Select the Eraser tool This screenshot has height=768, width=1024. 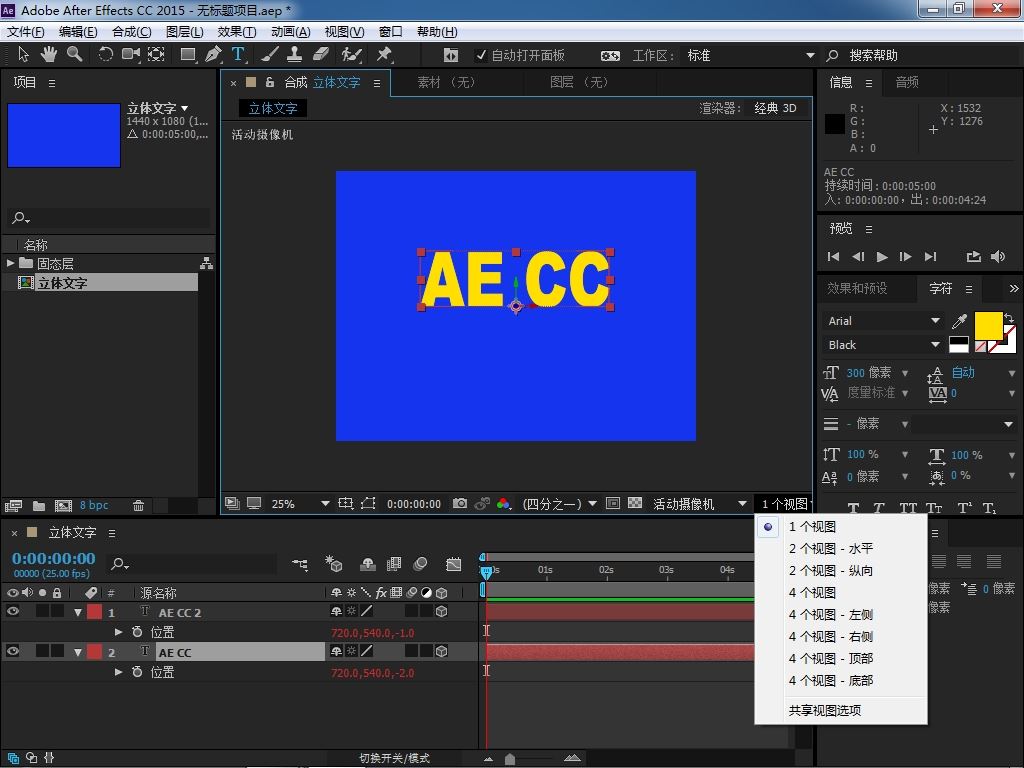pos(321,55)
